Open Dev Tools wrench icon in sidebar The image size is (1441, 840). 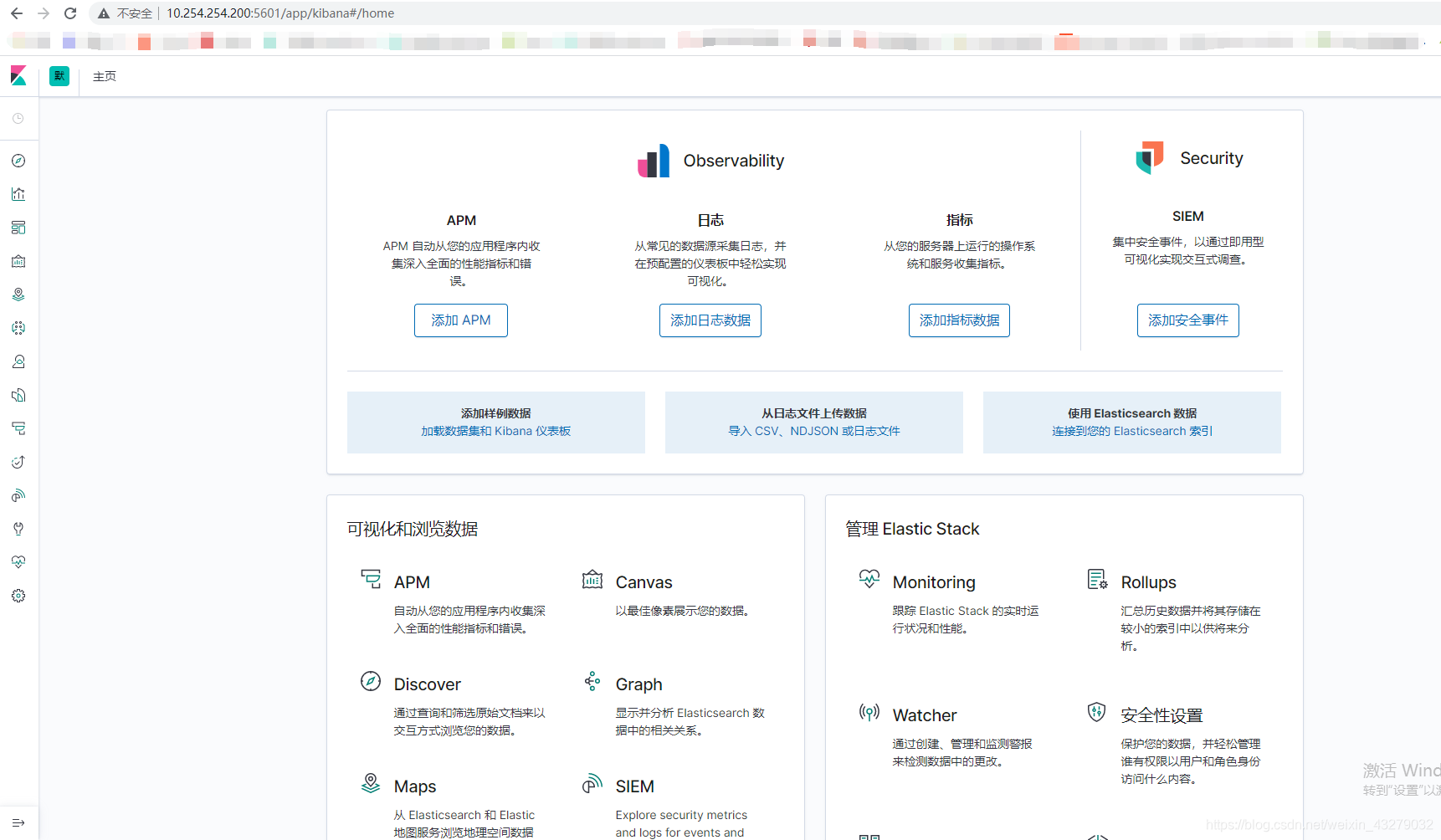coord(18,529)
